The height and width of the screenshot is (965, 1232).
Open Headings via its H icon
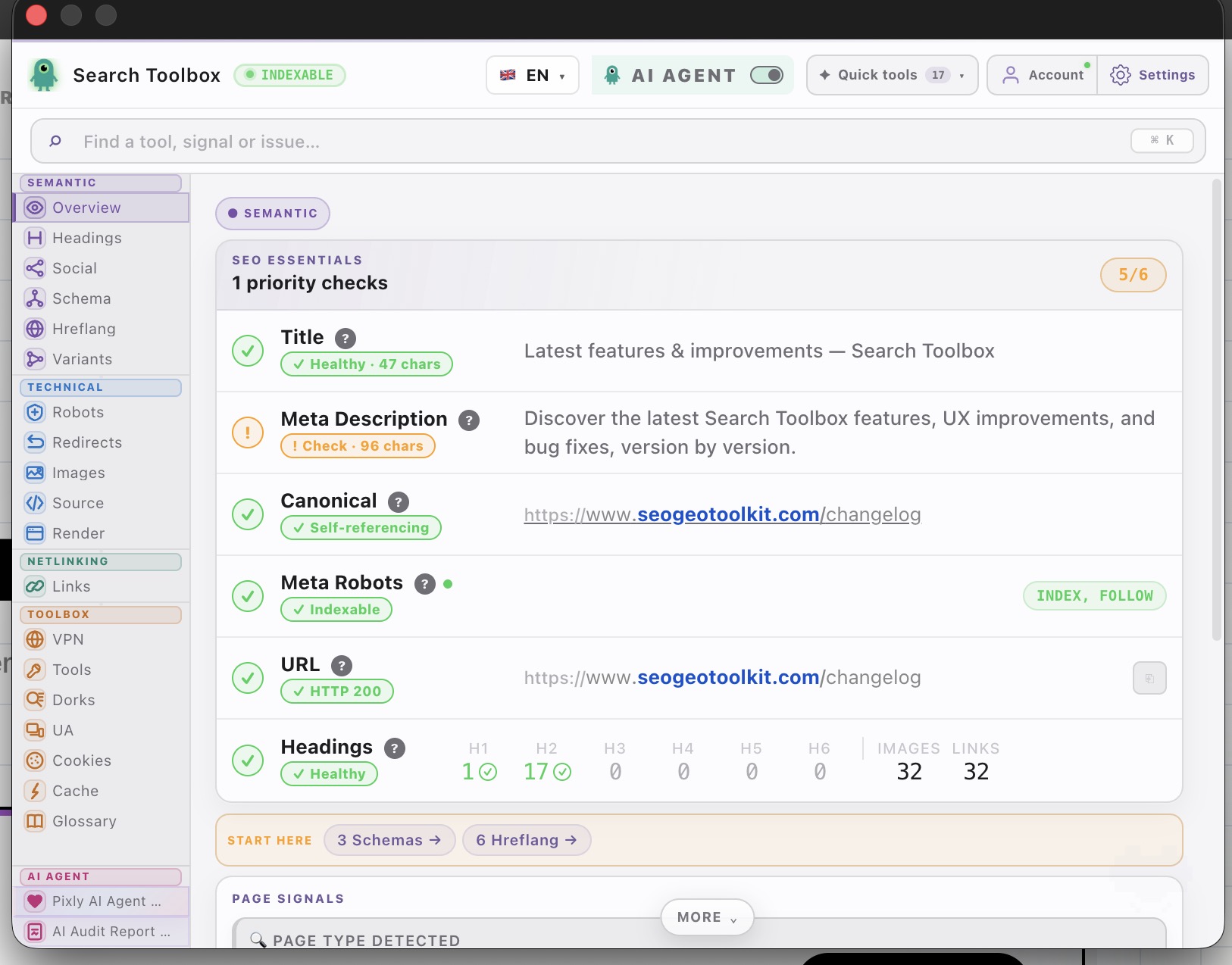click(35, 238)
